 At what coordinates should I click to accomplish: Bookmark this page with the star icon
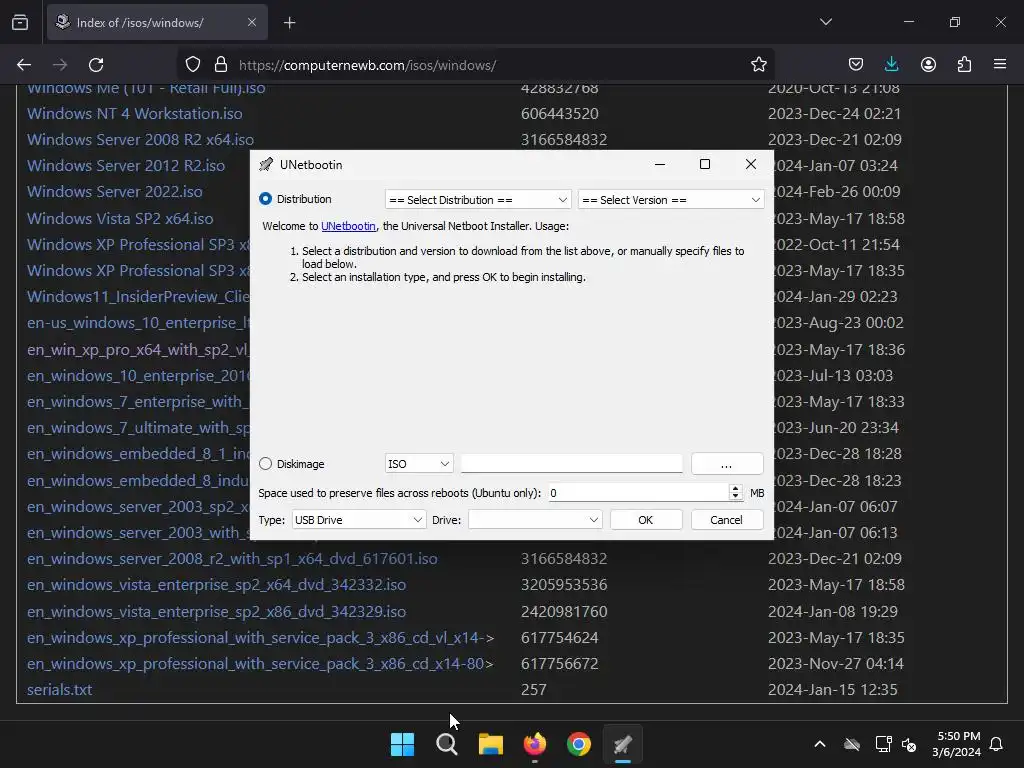(759, 65)
